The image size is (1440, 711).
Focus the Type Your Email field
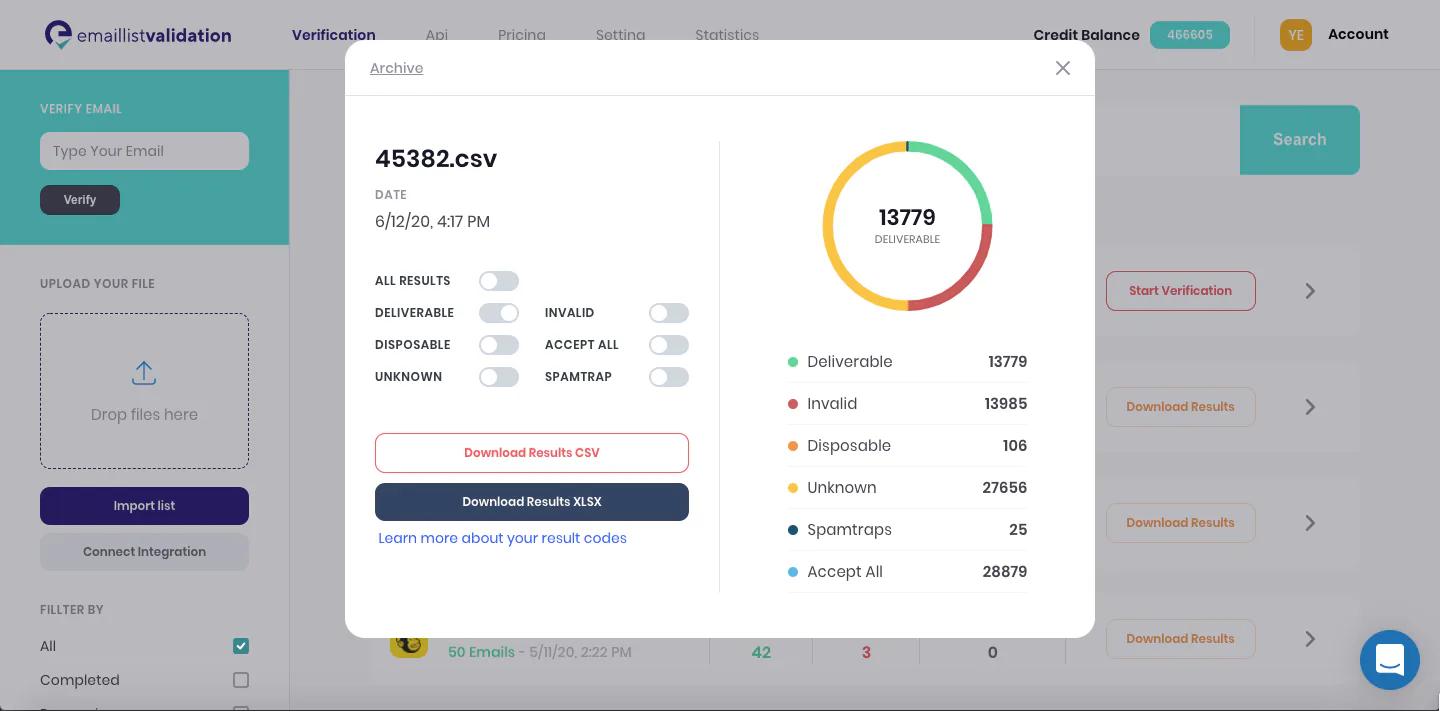coord(144,151)
